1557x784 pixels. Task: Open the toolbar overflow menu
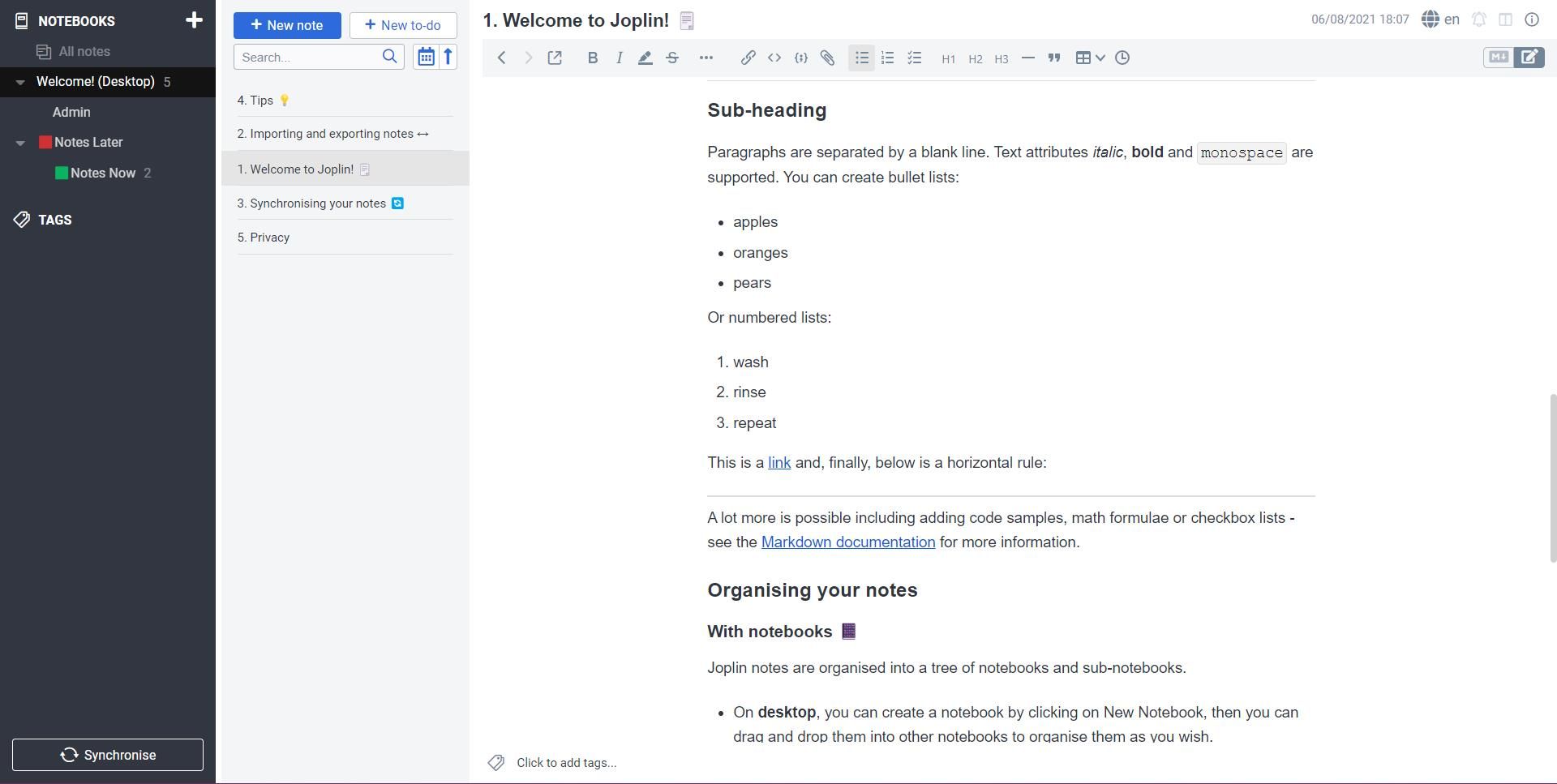[706, 58]
